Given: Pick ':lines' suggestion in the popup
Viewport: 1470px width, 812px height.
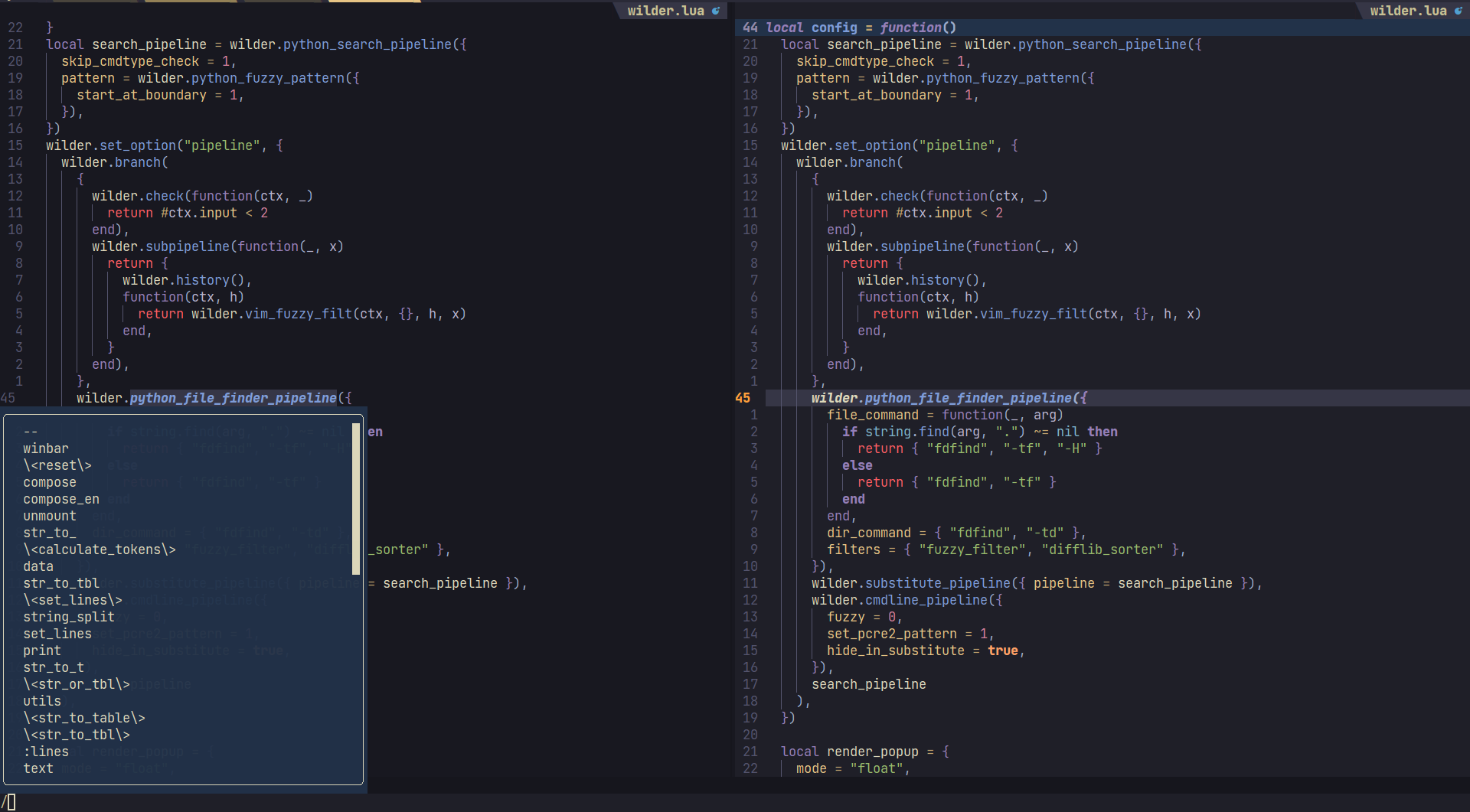Looking at the screenshot, I should point(46,752).
